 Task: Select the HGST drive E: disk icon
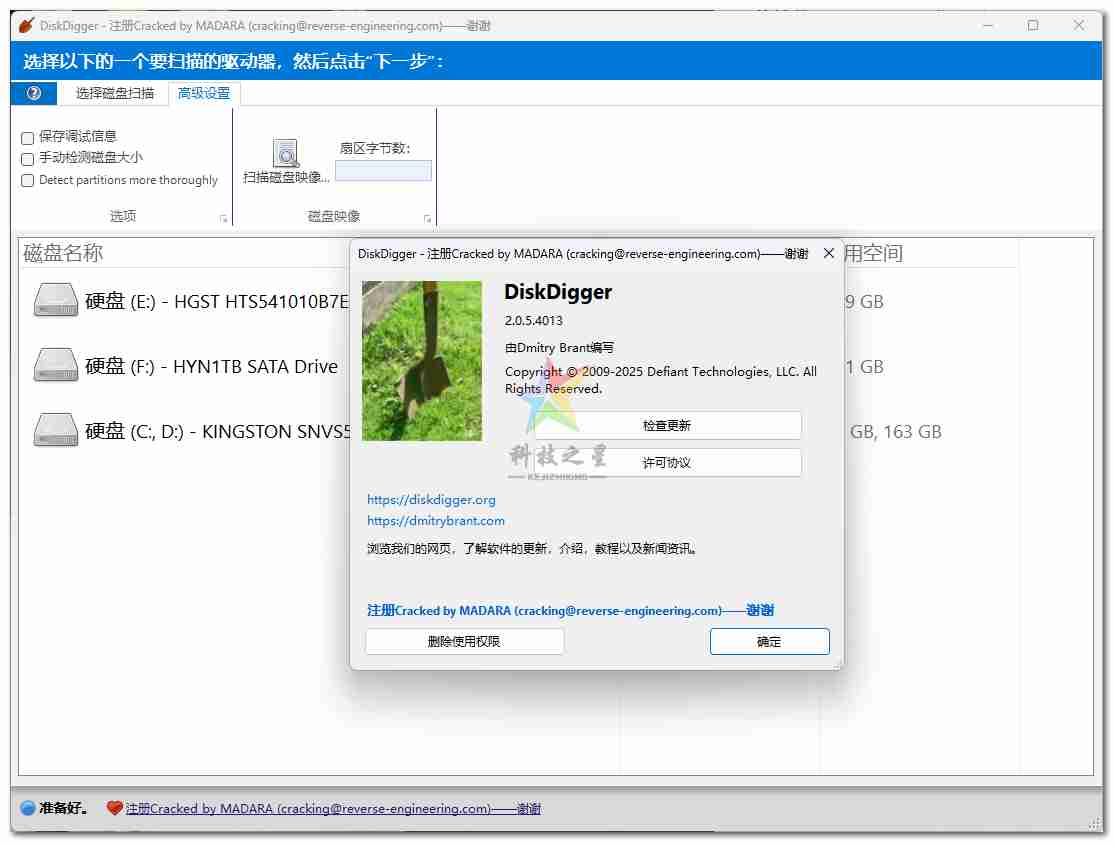pyautogui.click(x=55, y=300)
